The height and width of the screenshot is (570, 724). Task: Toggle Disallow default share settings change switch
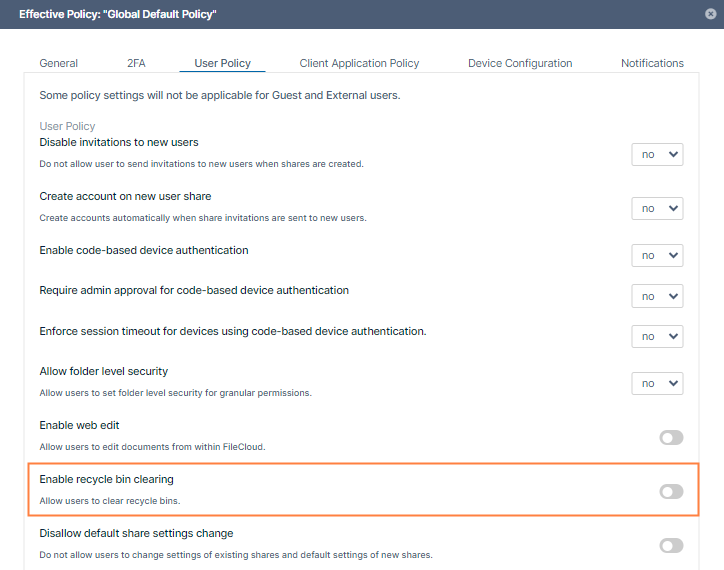pyautogui.click(x=671, y=545)
